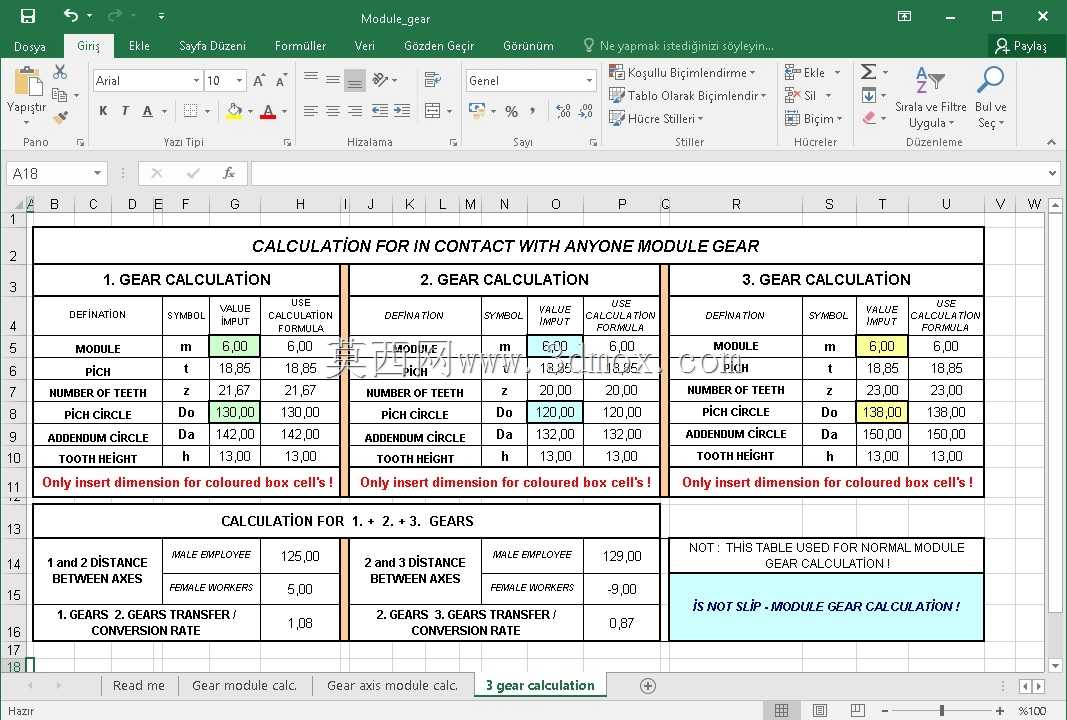Align text to the bottom
1067x720 pixels.
point(355,80)
